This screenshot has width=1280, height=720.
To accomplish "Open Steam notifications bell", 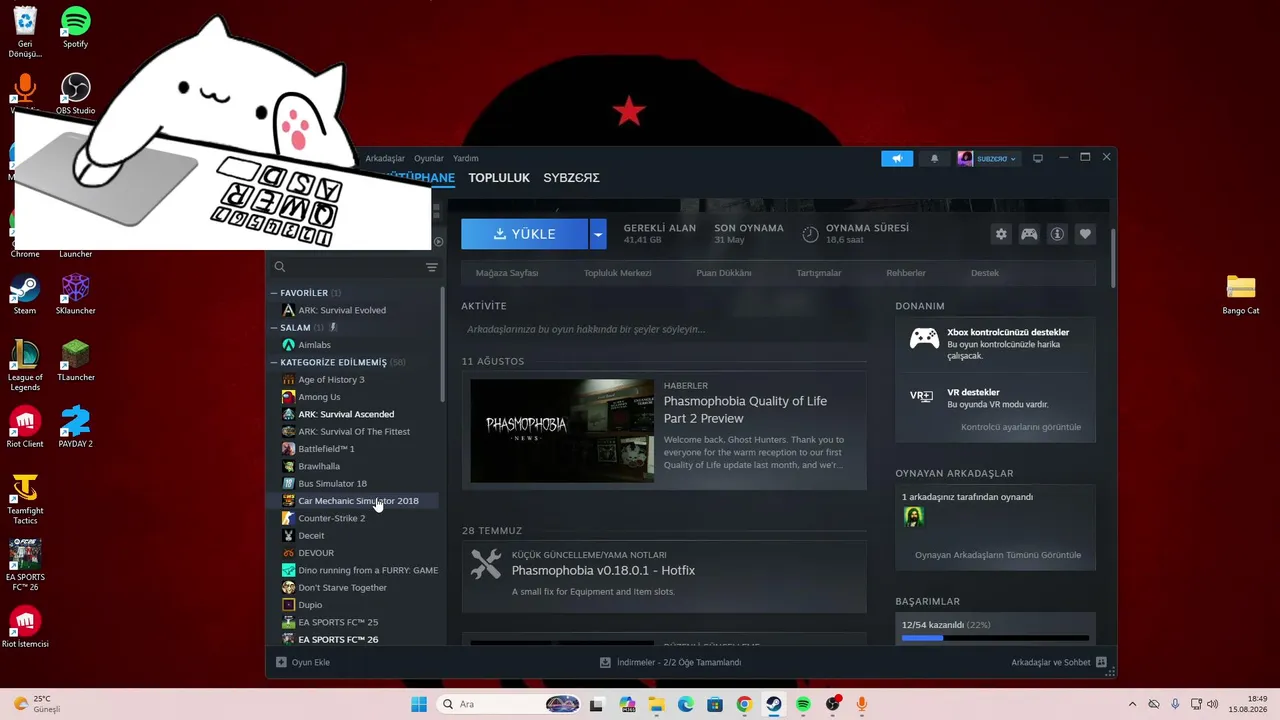I will pos(935,158).
